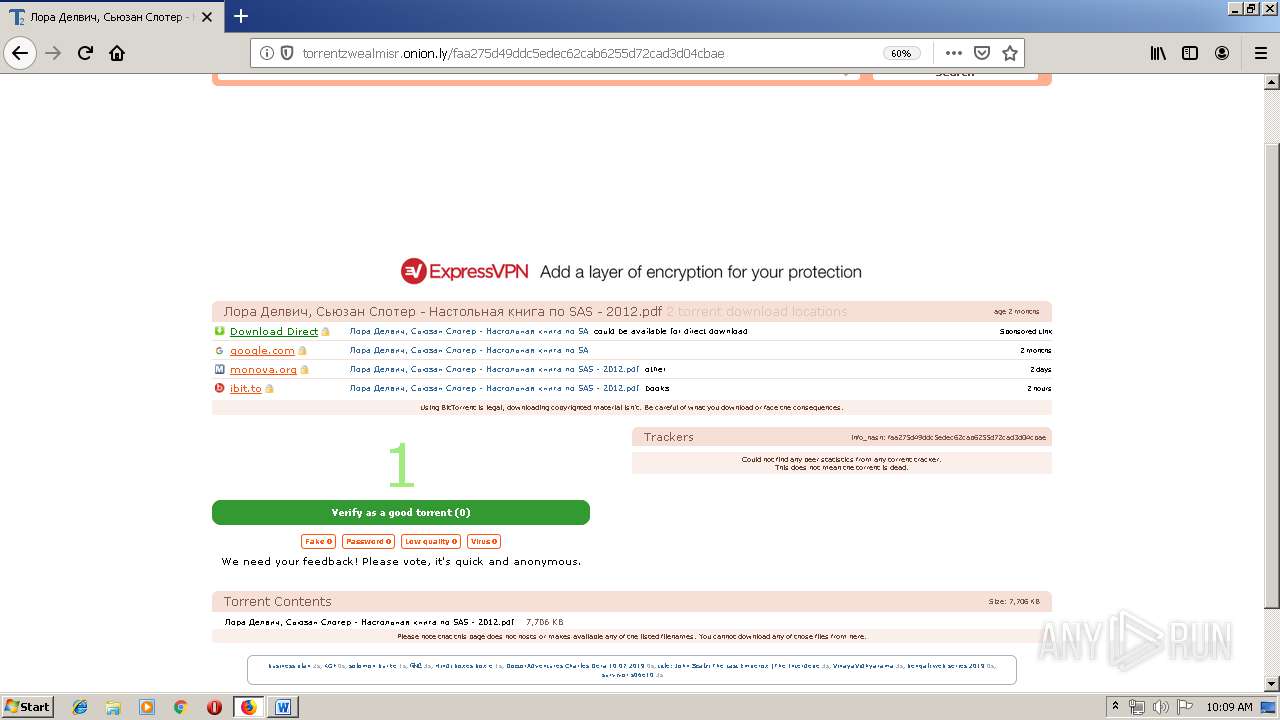This screenshot has height=720, width=1280.
Task: Click the green Download Direct arrow icon
Action: 219,331
